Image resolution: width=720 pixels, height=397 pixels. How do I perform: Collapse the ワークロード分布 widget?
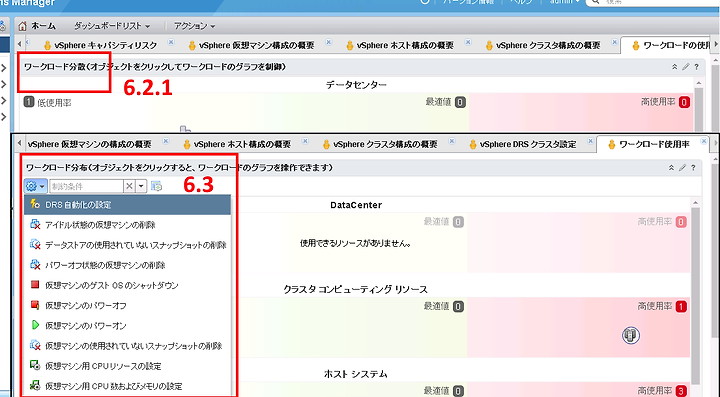(671, 168)
